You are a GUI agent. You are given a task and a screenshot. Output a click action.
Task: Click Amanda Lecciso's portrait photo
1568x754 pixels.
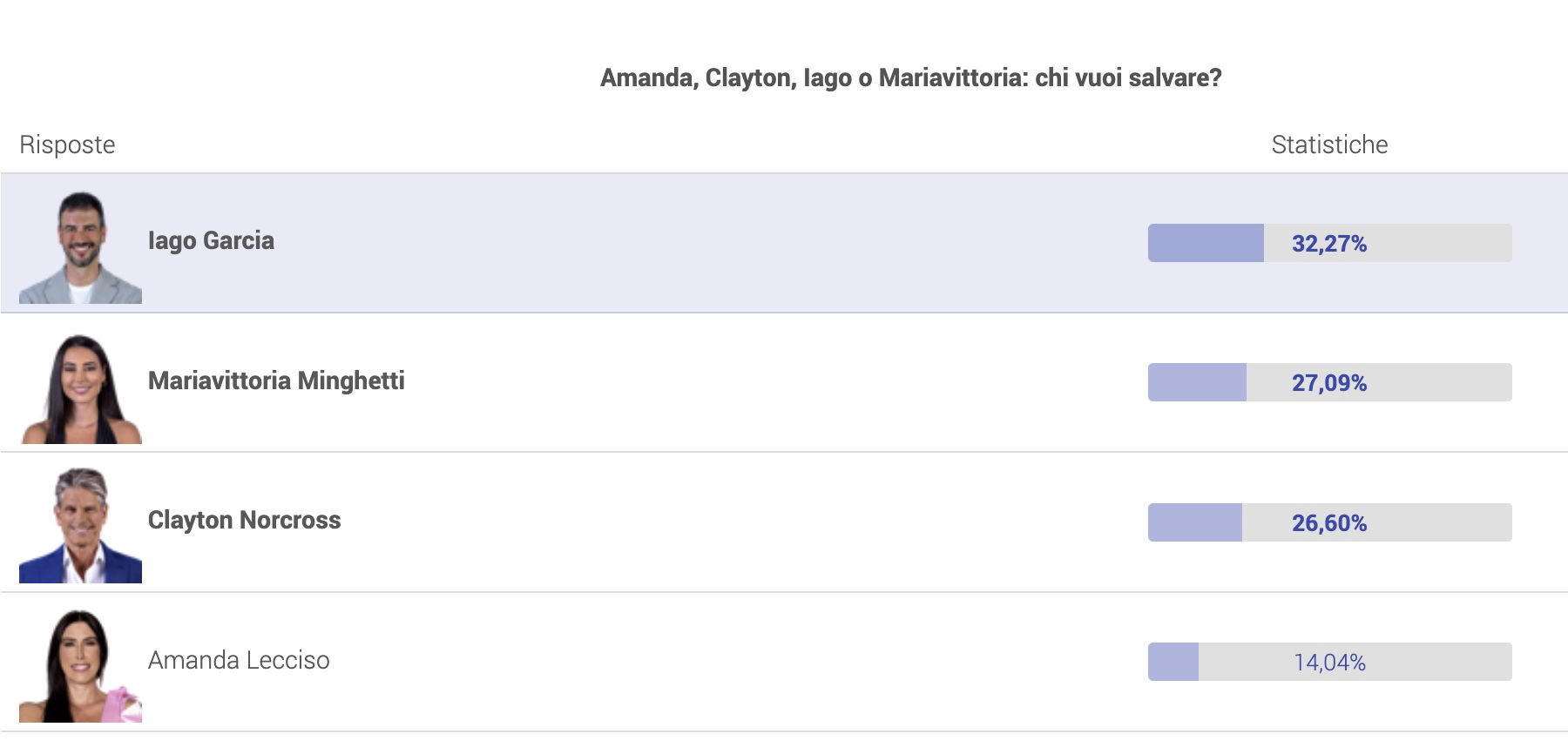(80, 666)
